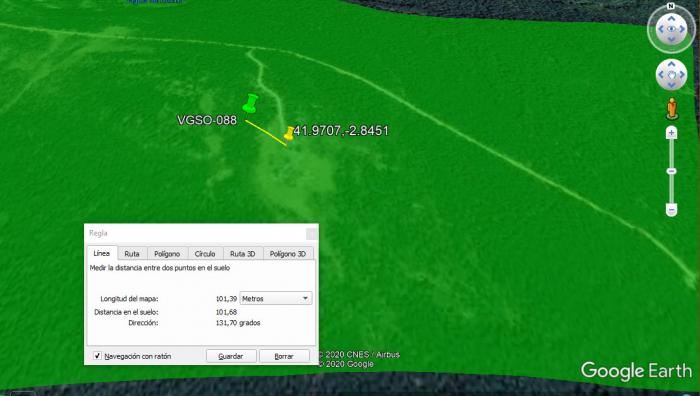Image resolution: width=700 pixels, height=396 pixels.
Task: Click the Guardar button
Action: click(231, 356)
